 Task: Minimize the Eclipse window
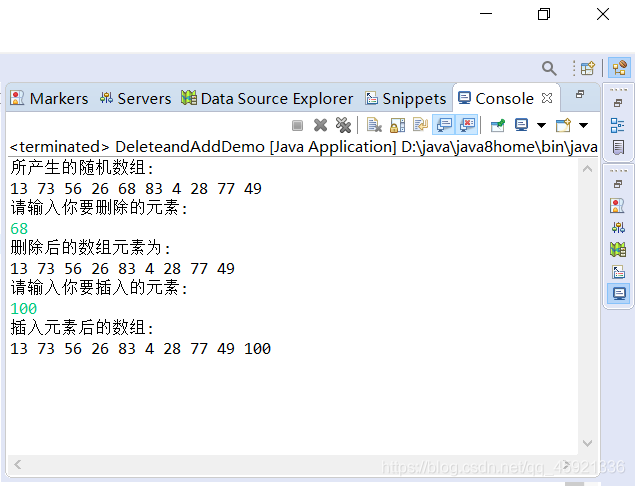coord(486,14)
